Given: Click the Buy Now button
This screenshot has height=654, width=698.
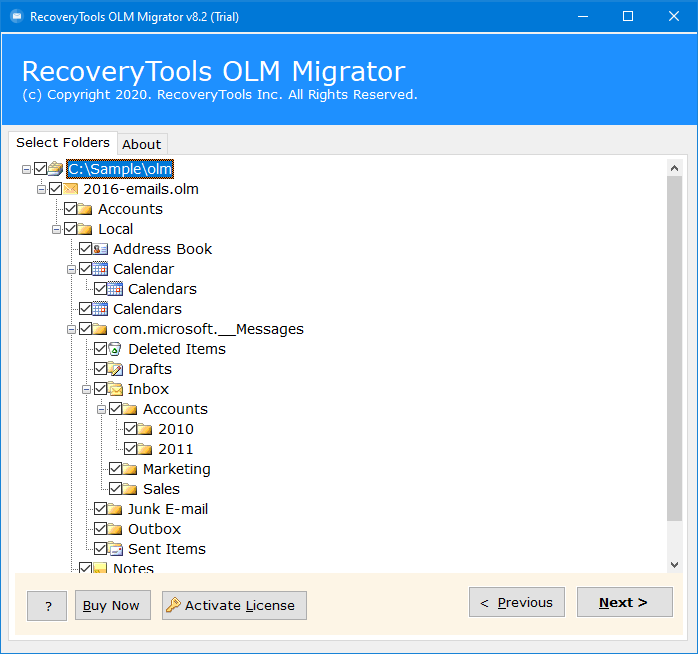Looking at the screenshot, I should 113,605.
